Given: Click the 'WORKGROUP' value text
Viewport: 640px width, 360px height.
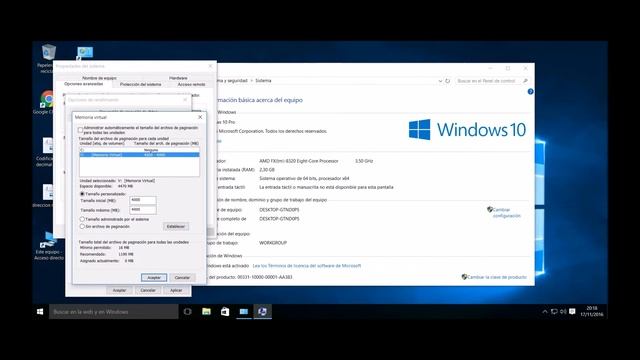Looking at the screenshot, I should (x=273, y=243).
